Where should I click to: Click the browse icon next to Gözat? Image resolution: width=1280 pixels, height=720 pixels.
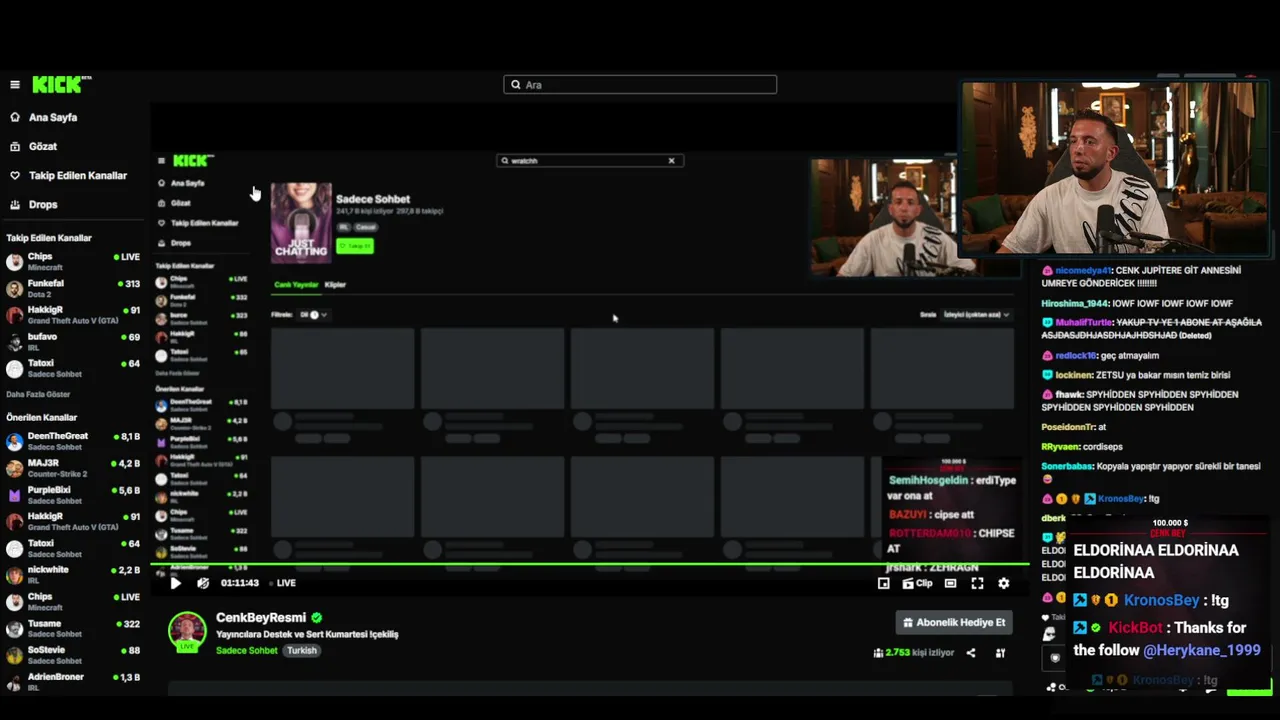coord(15,146)
